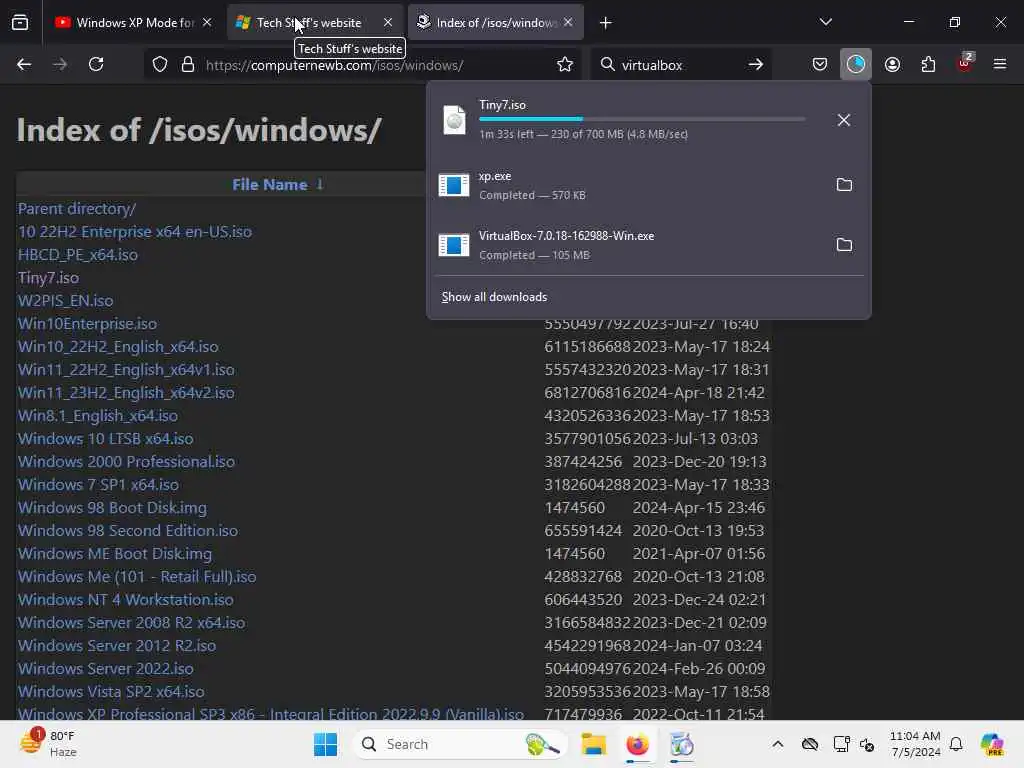Open new tab with plus button

(x=605, y=23)
